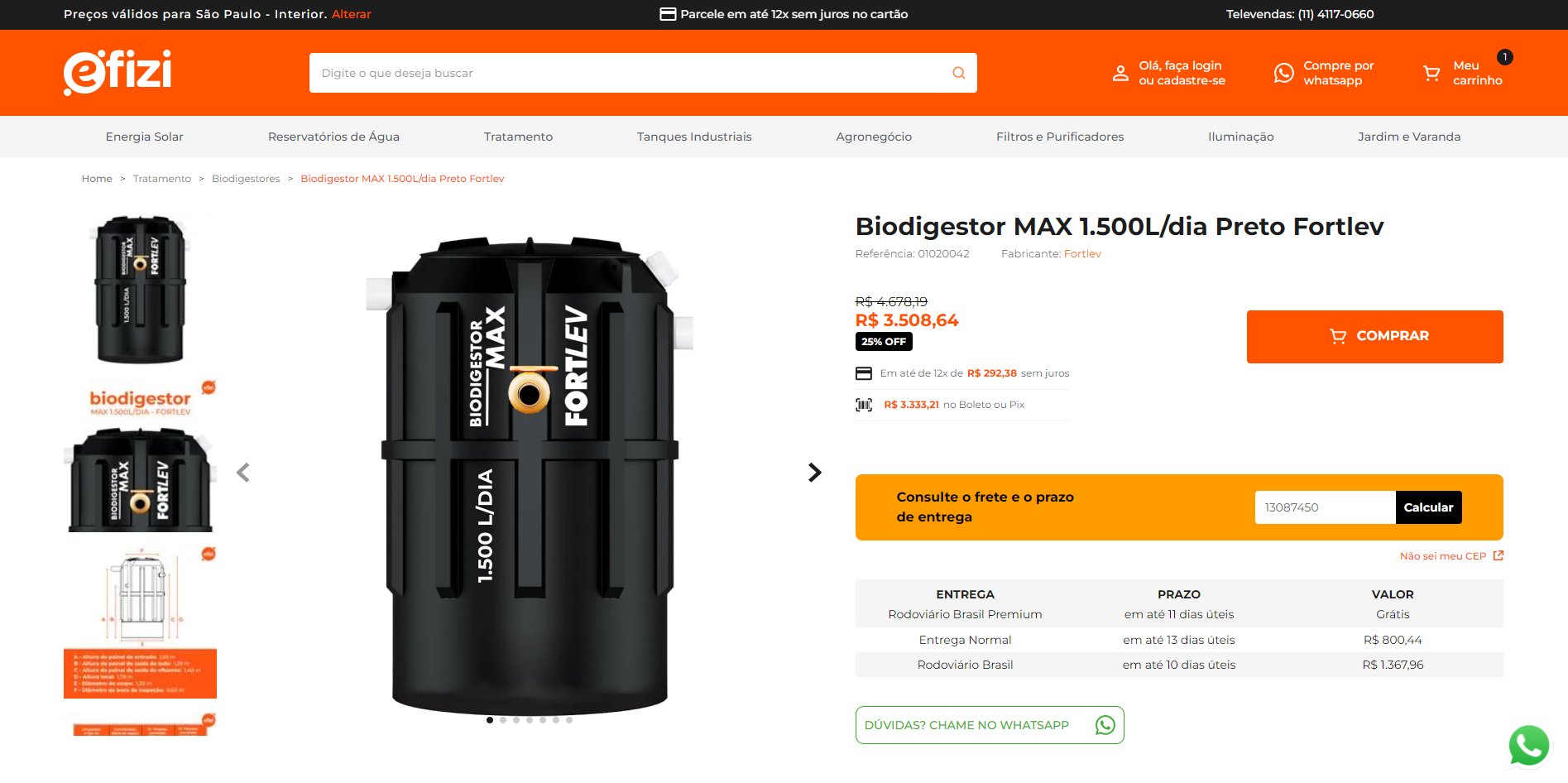Click the DÚVIDAS? CHAME NO WHATSAPP button
Image resolution: width=1568 pixels, height=783 pixels.
pyautogui.click(x=990, y=725)
